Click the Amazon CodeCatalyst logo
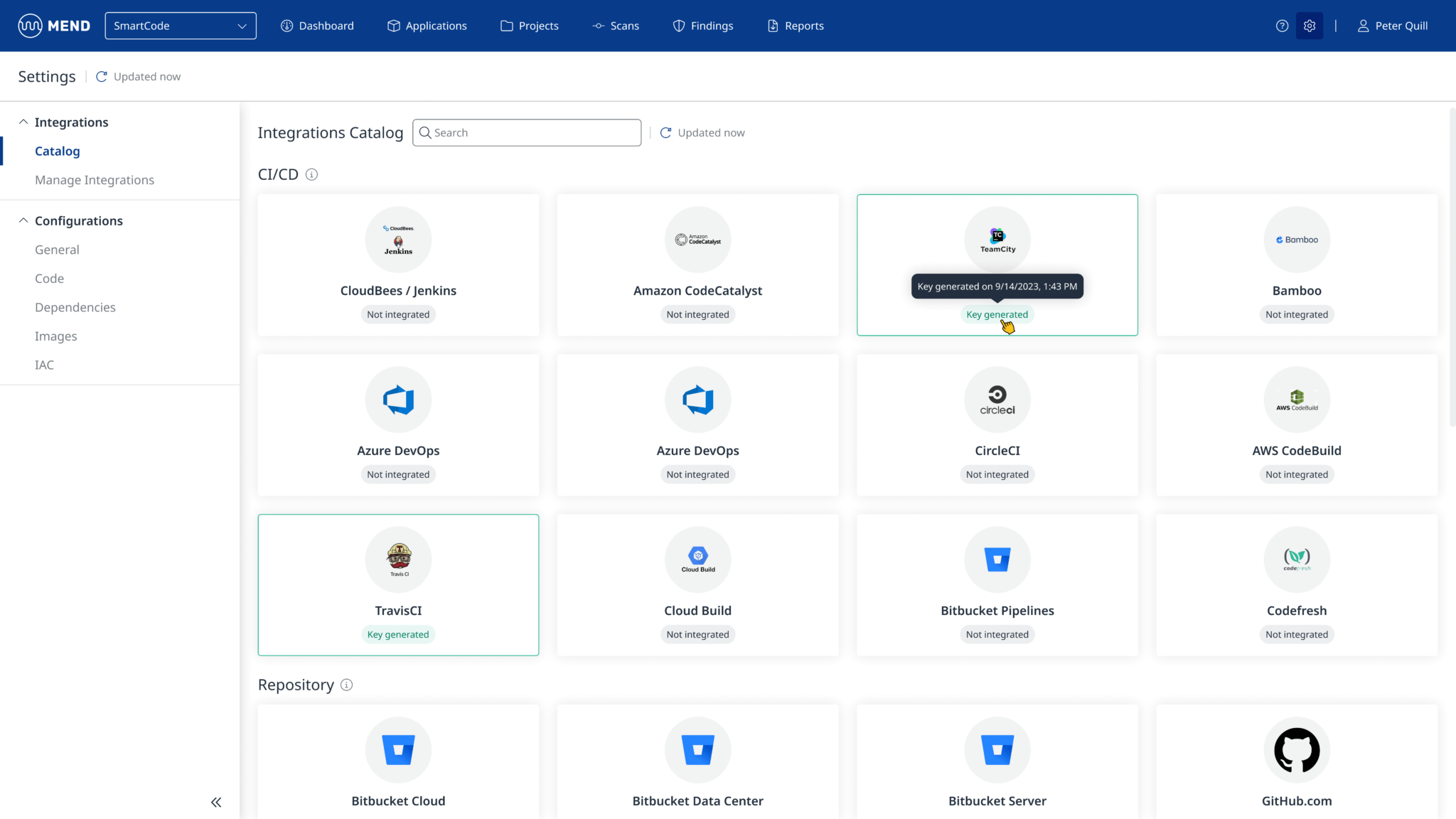Viewport: 1456px width, 819px height. point(698,240)
